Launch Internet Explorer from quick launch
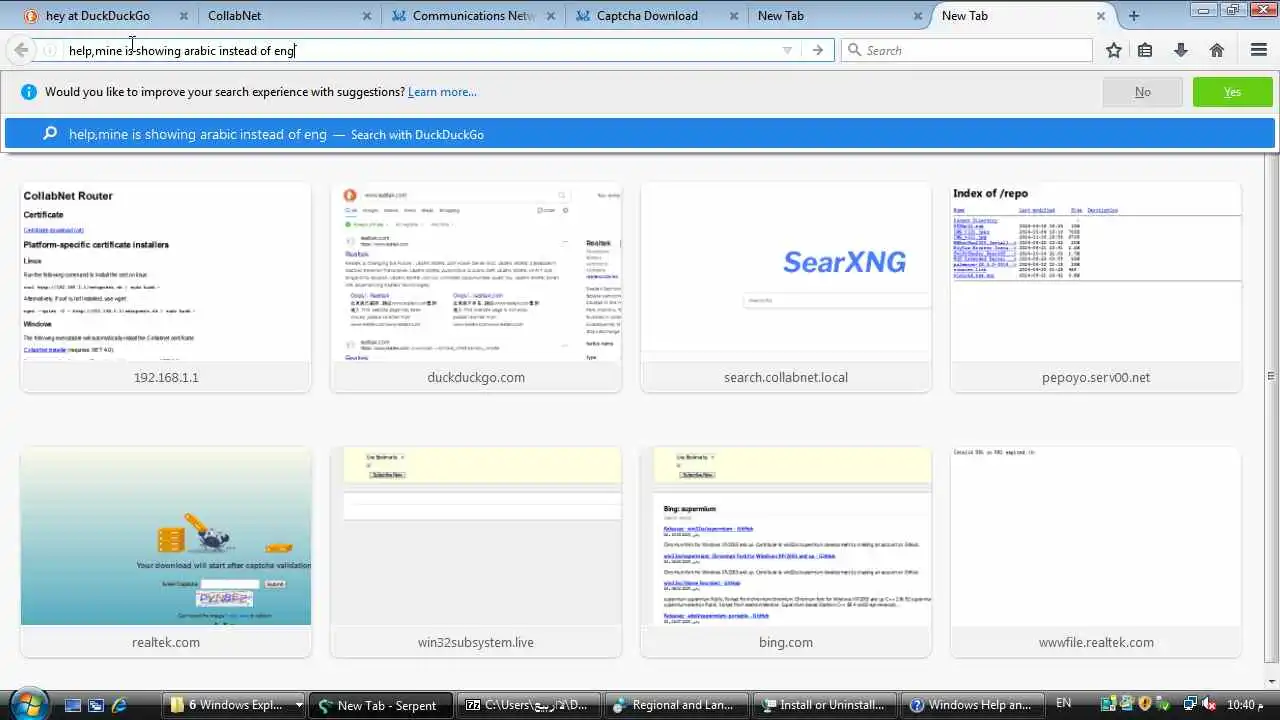 (120, 705)
